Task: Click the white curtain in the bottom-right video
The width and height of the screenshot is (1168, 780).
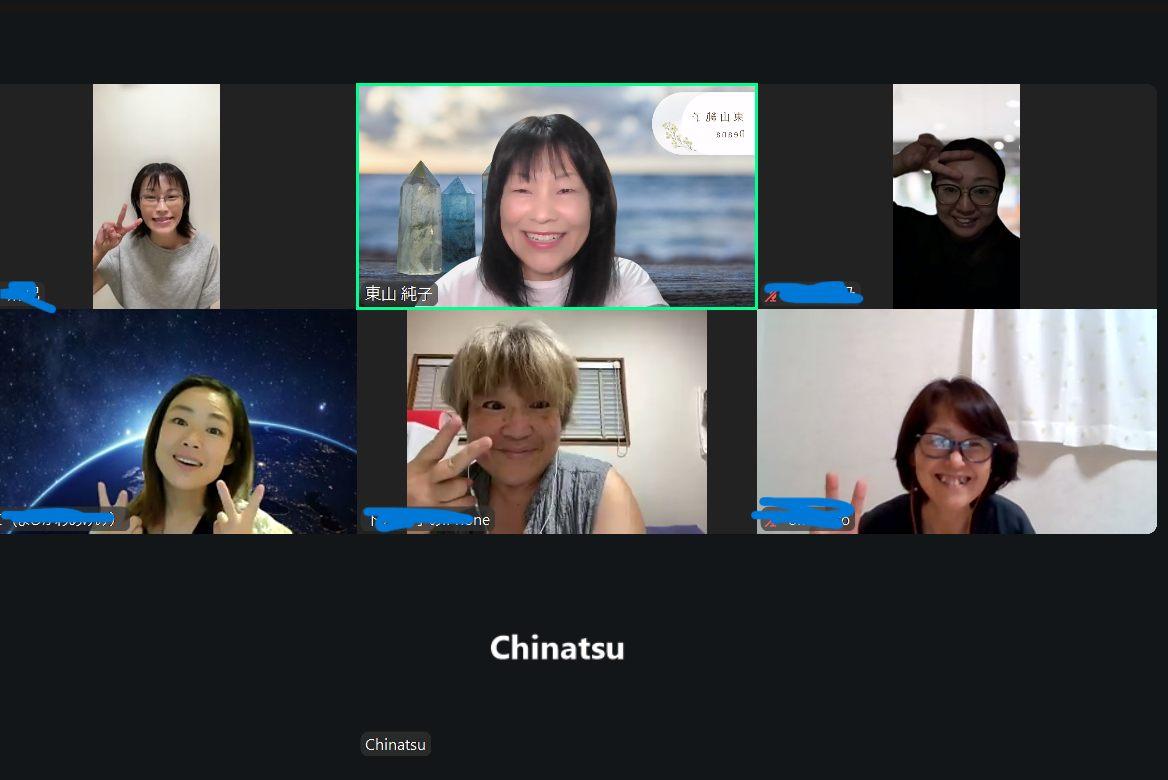Action: 1064,378
